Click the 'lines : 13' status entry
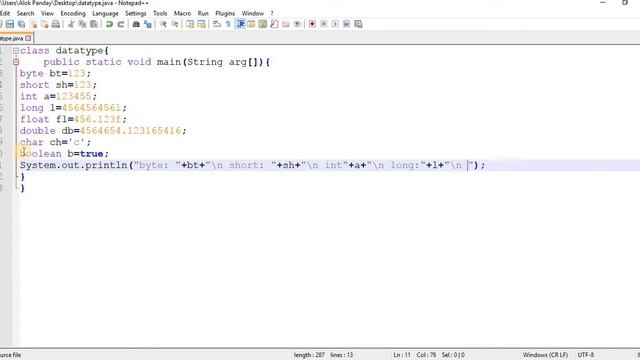Viewport: 640px width, 360px height. (342, 355)
